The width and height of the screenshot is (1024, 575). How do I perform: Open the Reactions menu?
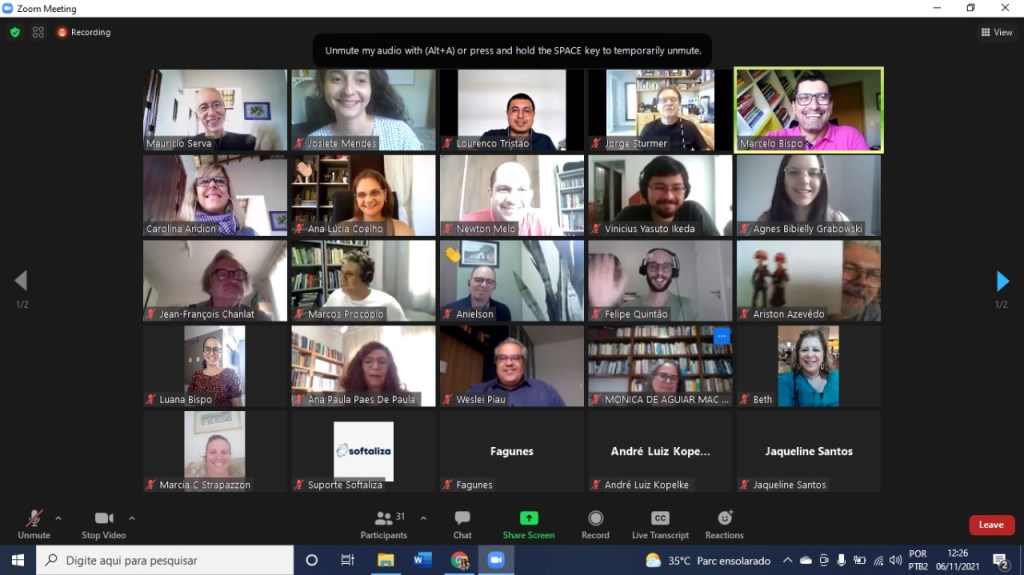point(724,523)
